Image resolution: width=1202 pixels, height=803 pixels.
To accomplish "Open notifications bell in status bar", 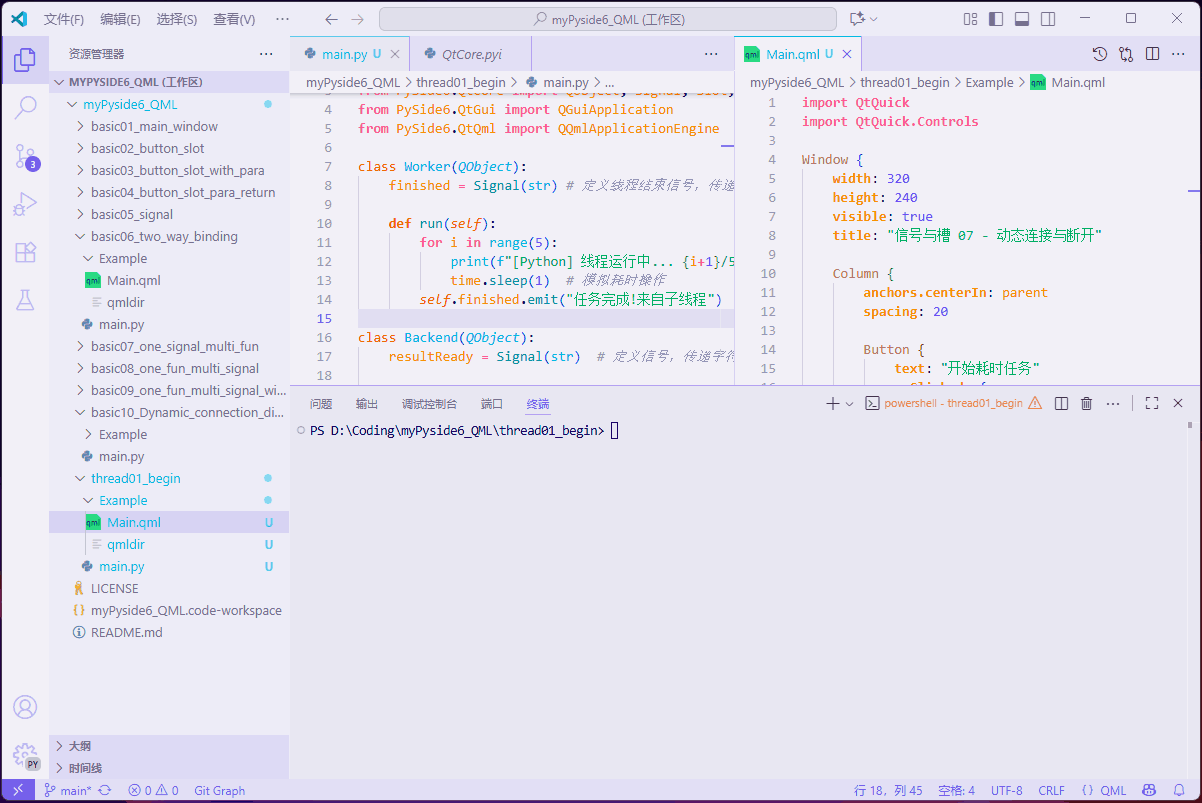I will point(1179,790).
